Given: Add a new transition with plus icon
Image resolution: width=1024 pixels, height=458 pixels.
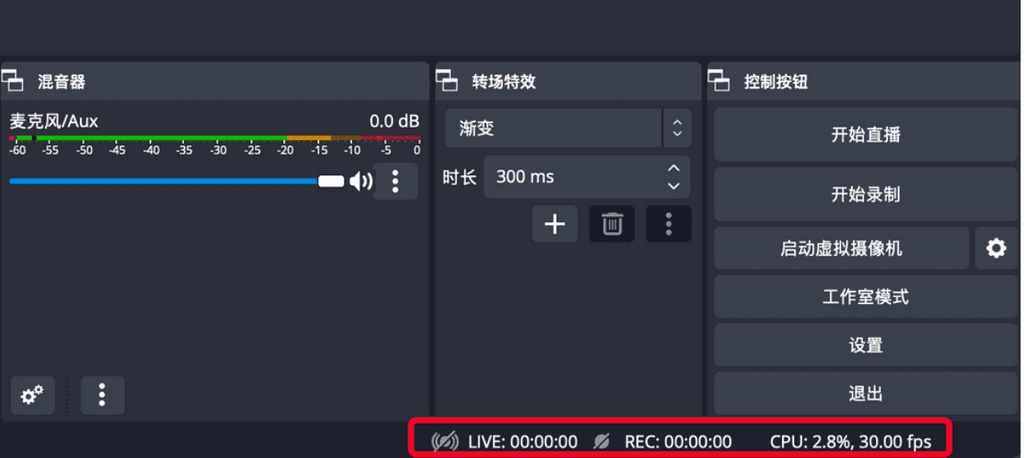Looking at the screenshot, I should click(554, 224).
